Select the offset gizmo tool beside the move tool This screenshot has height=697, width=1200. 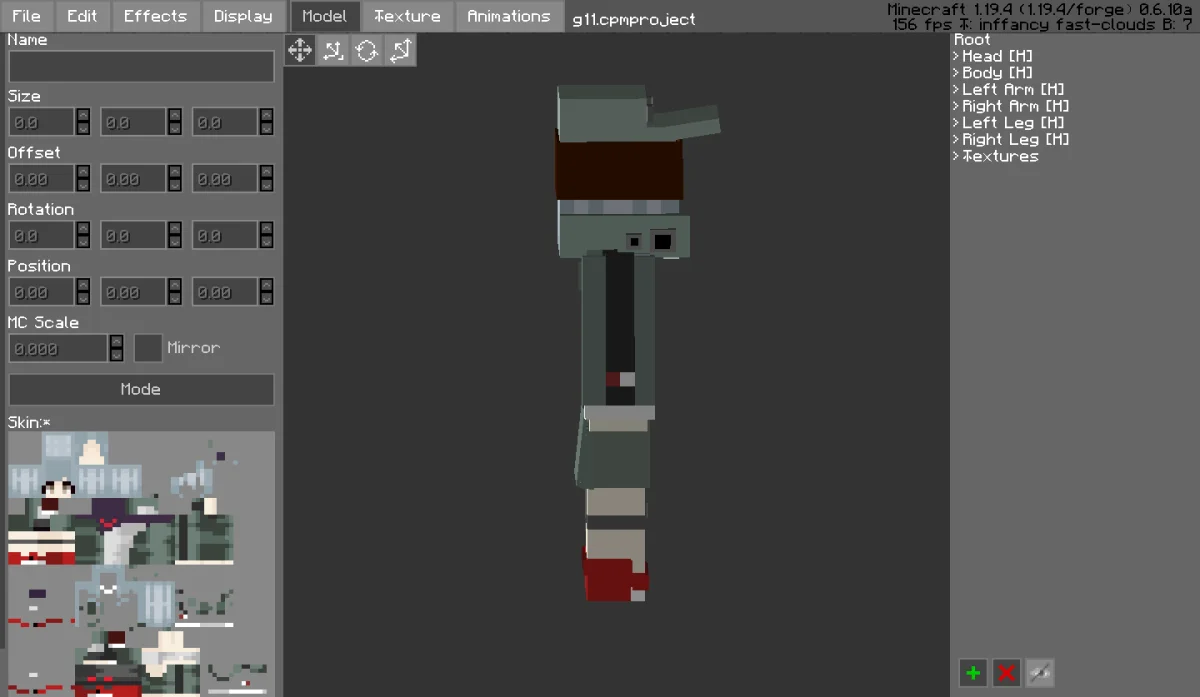pyautogui.click(x=333, y=50)
